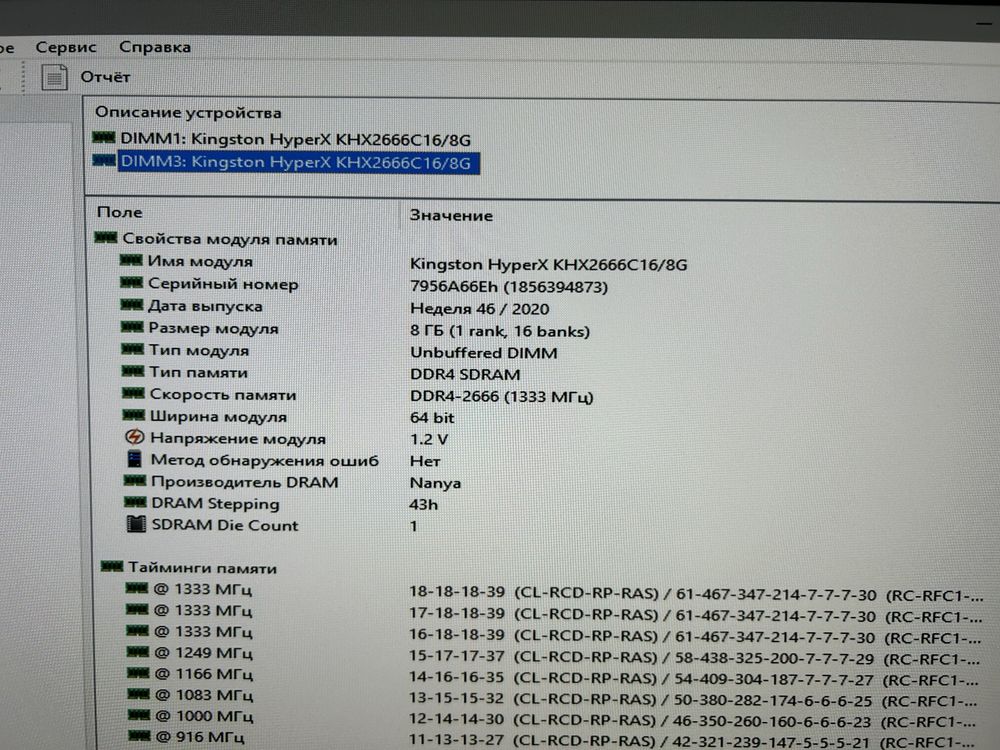Screen dimensions: 1000x750
Task: Select the value DDR4 SDRAM
Action: coord(465,374)
